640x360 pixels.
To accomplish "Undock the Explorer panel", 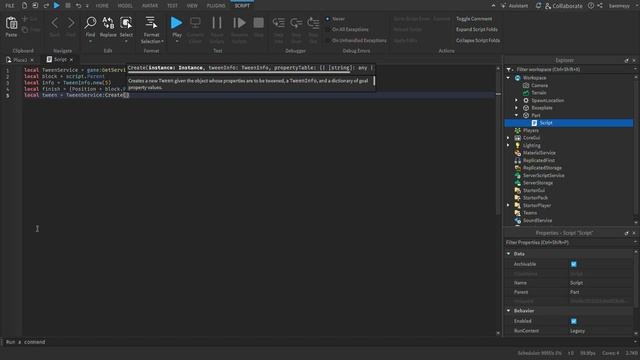I will click(627, 60).
